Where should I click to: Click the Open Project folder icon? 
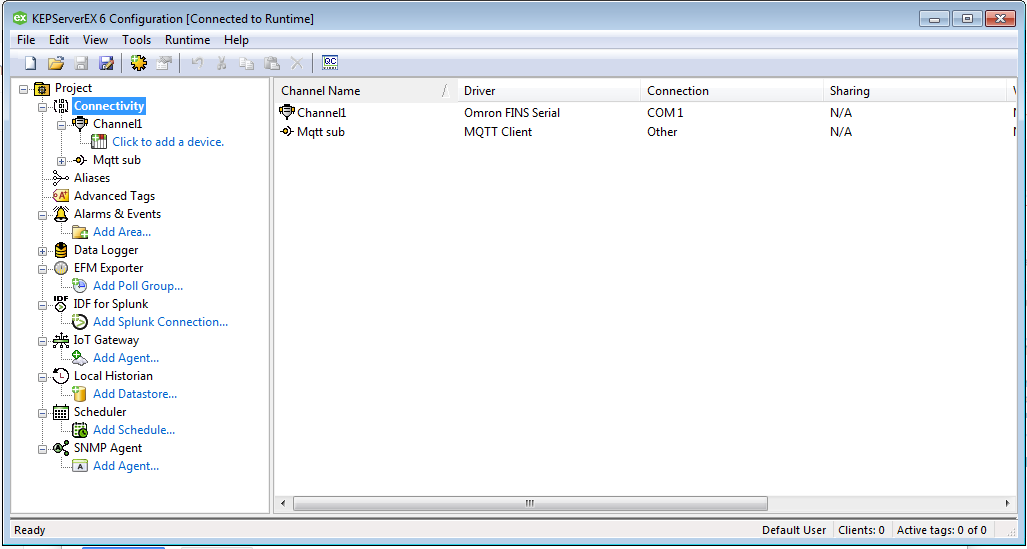56,63
